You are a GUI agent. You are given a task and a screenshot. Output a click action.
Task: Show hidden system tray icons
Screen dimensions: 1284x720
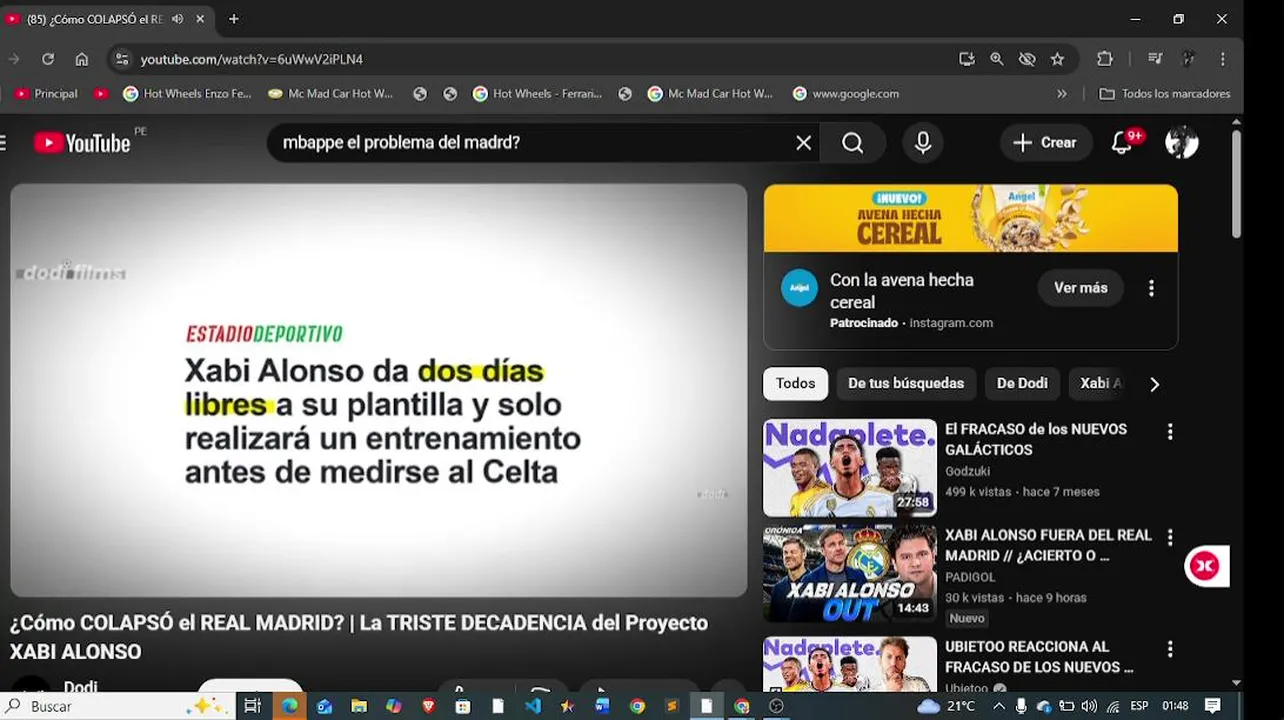(x=998, y=706)
